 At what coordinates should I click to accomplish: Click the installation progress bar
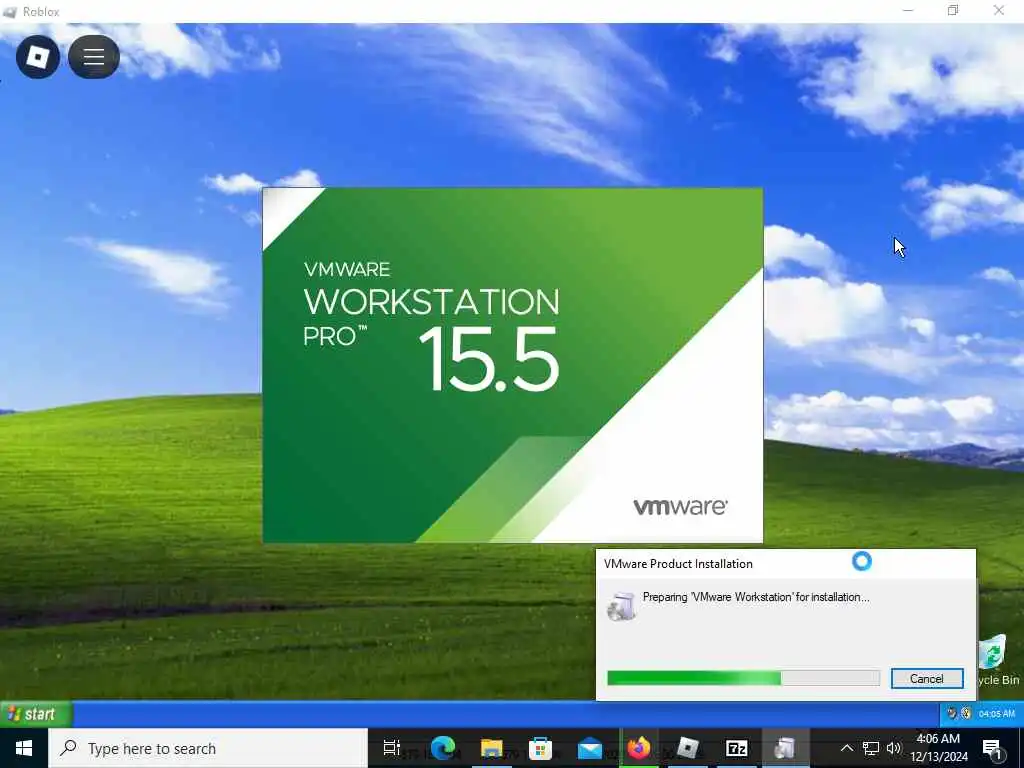pyautogui.click(x=743, y=678)
